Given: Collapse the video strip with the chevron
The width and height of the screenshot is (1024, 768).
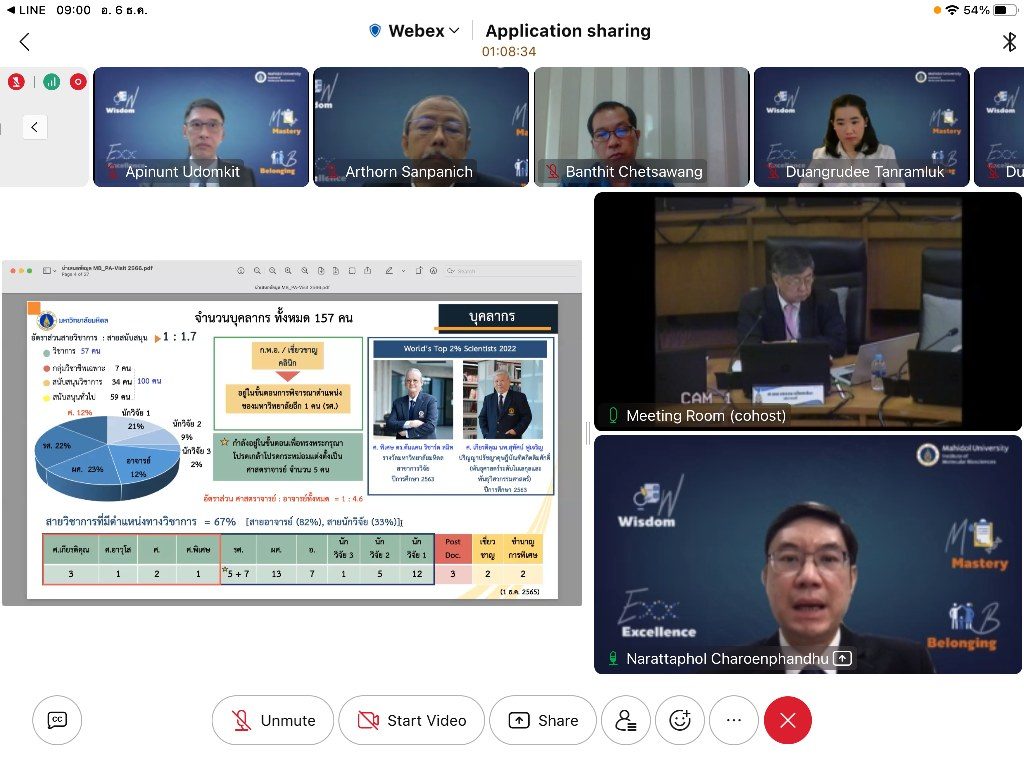Looking at the screenshot, I should 35,127.
